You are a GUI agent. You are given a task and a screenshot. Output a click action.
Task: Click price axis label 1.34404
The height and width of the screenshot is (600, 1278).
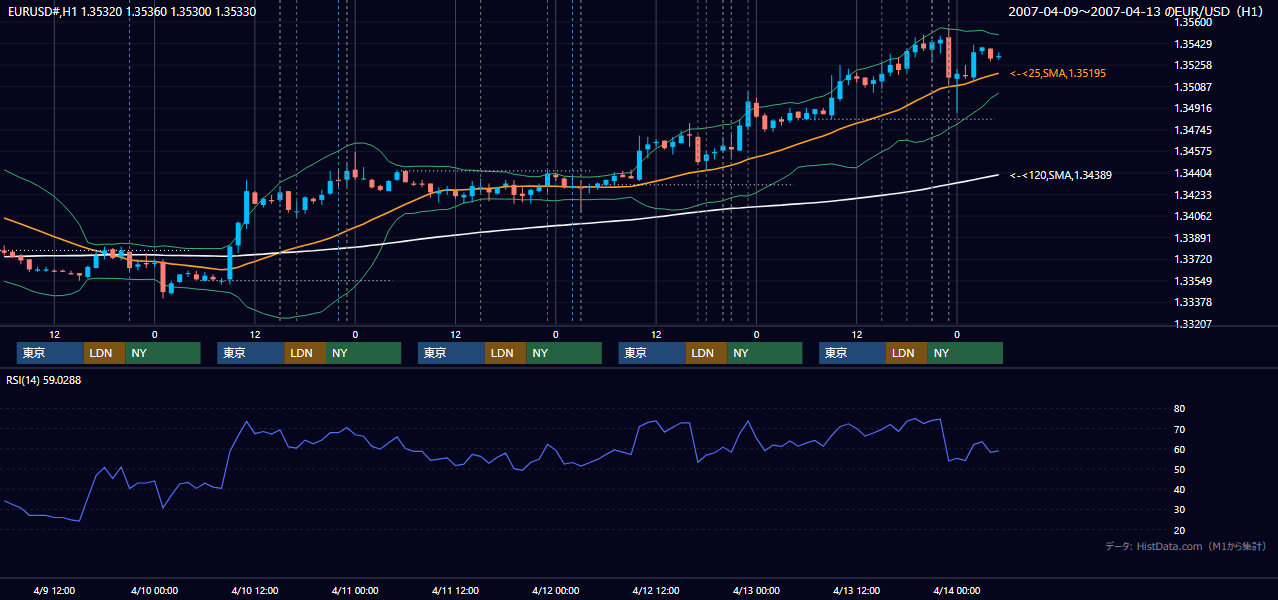[x=1193, y=173]
